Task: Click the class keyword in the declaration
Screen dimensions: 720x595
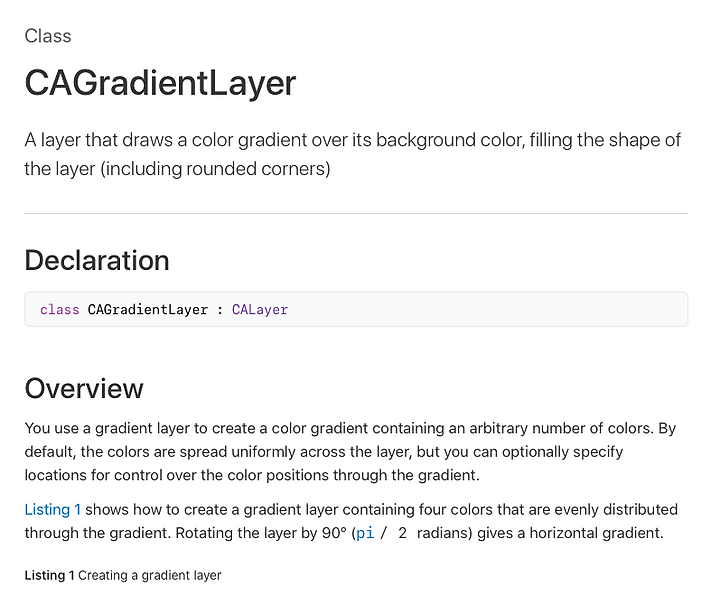Action: pyautogui.click(x=60, y=310)
